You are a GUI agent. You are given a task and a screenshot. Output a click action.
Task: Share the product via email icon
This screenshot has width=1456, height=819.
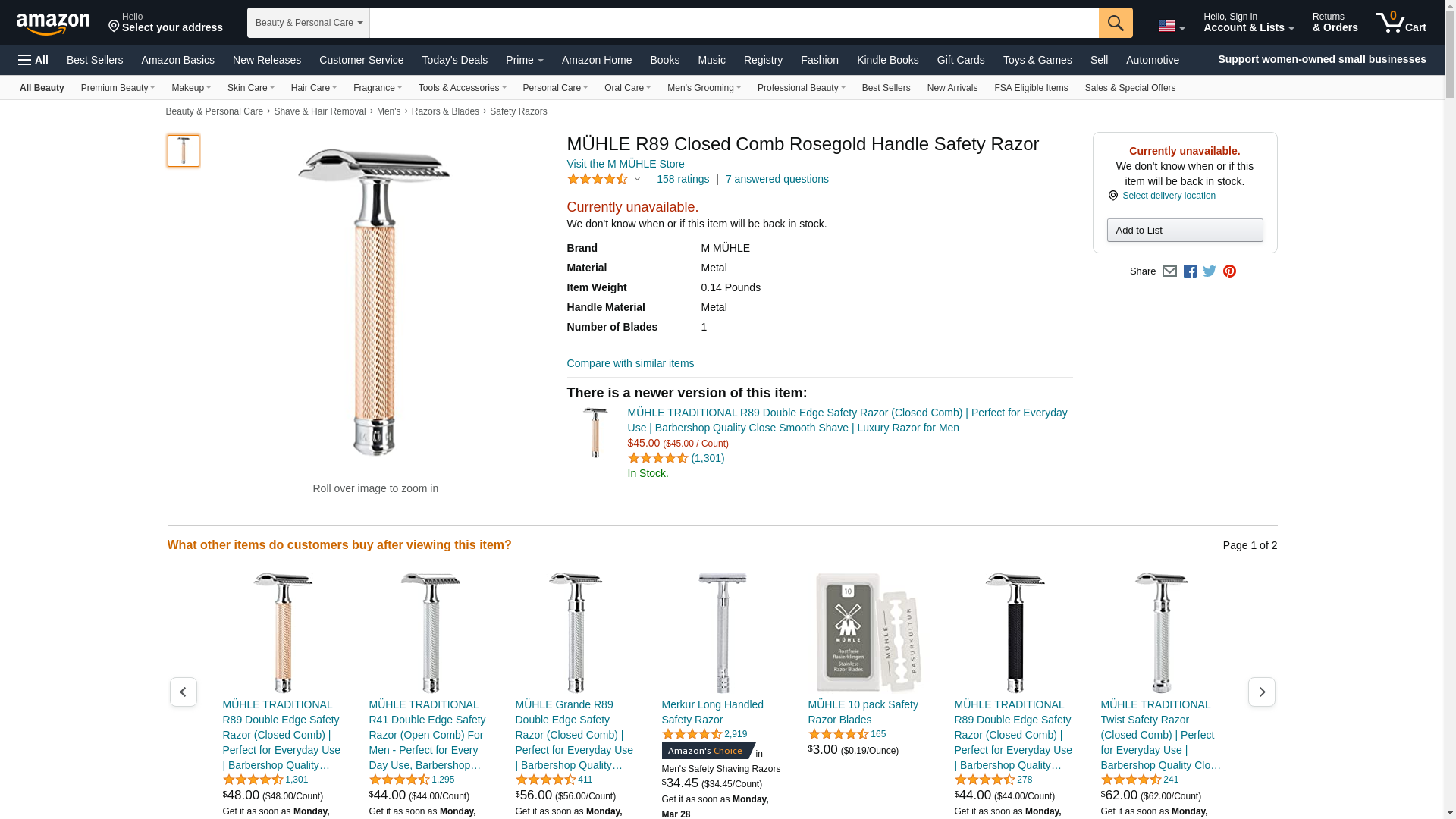pos(1169,271)
